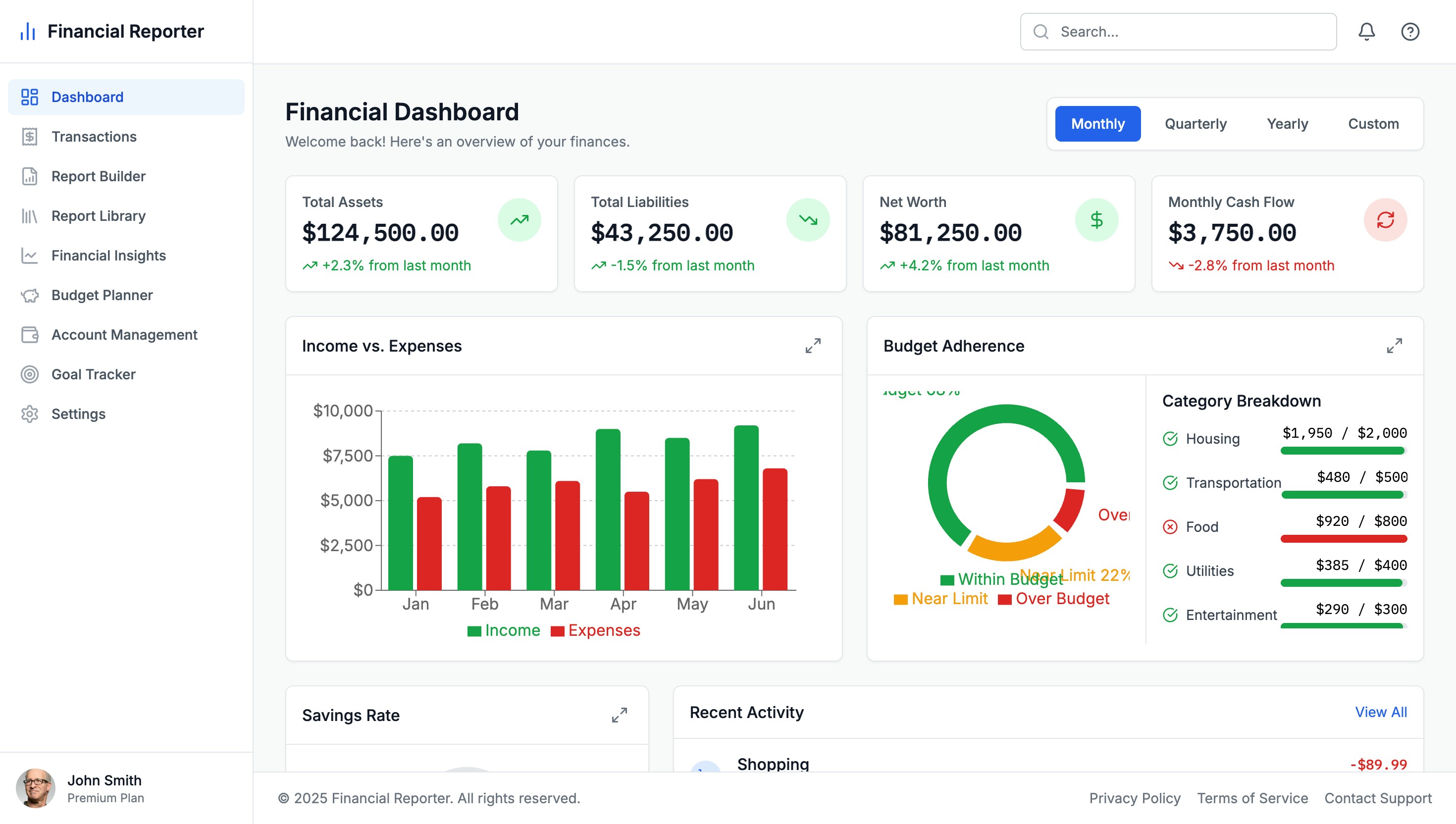Expand the Budget Adherence panel

coord(1395,345)
